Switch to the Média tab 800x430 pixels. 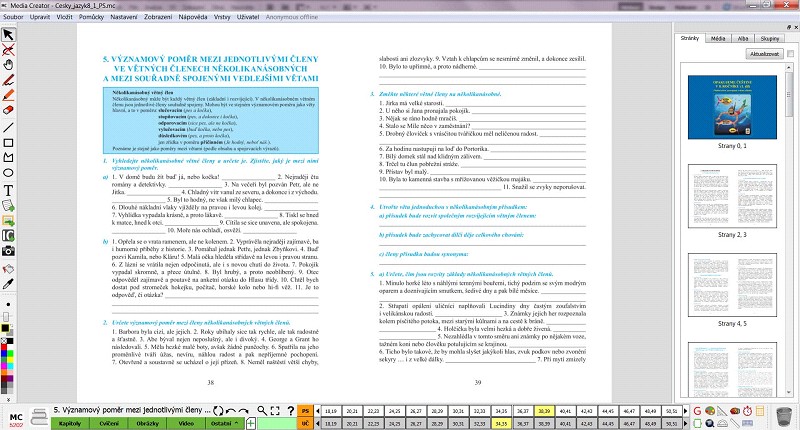coord(718,38)
